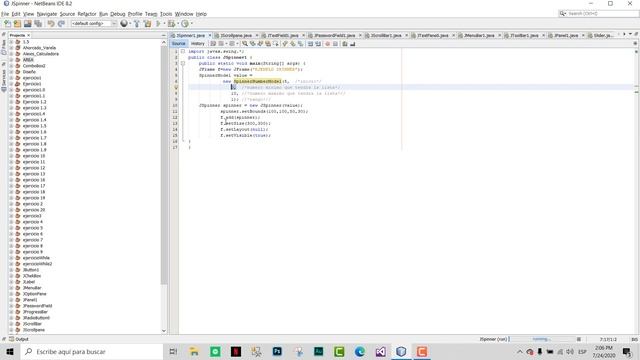Open the Debug Project dropdown arrow
This screenshot has height=360, width=640.
(x=178, y=24)
